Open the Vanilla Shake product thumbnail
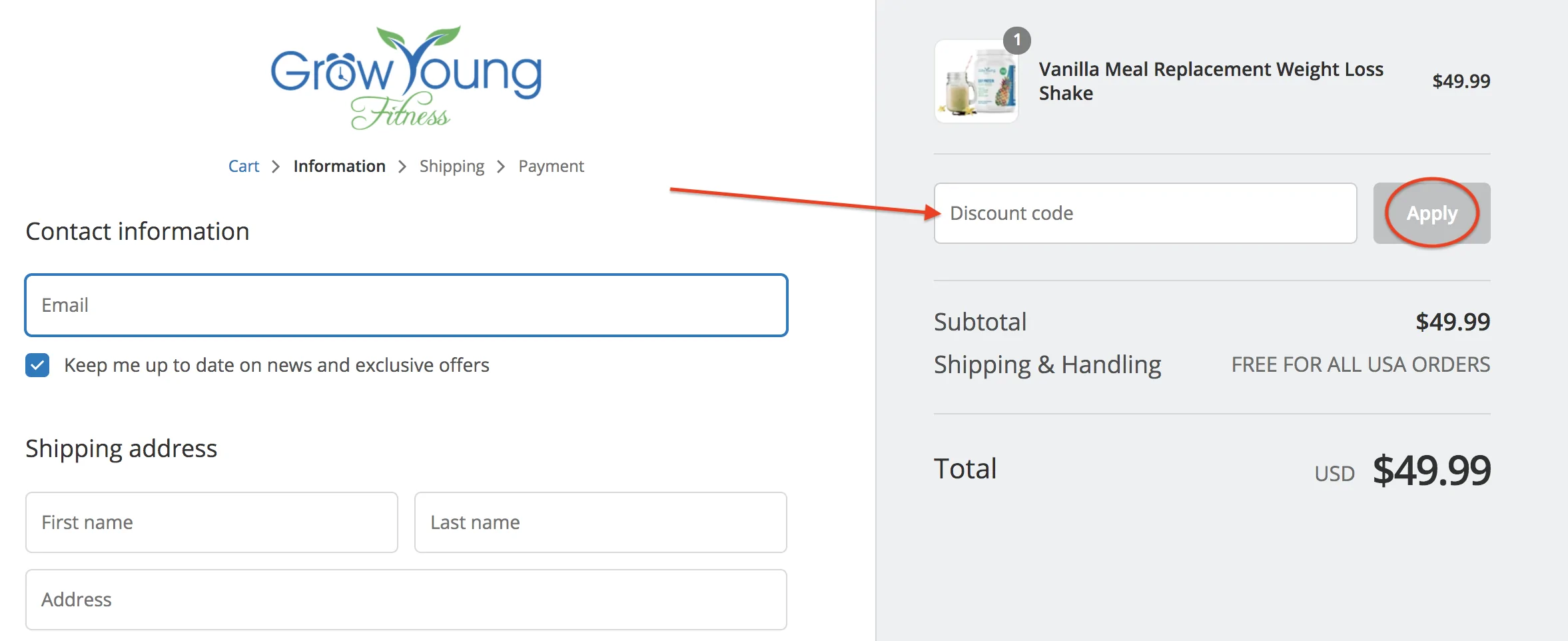The image size is (1568, 641). [977, 81]
